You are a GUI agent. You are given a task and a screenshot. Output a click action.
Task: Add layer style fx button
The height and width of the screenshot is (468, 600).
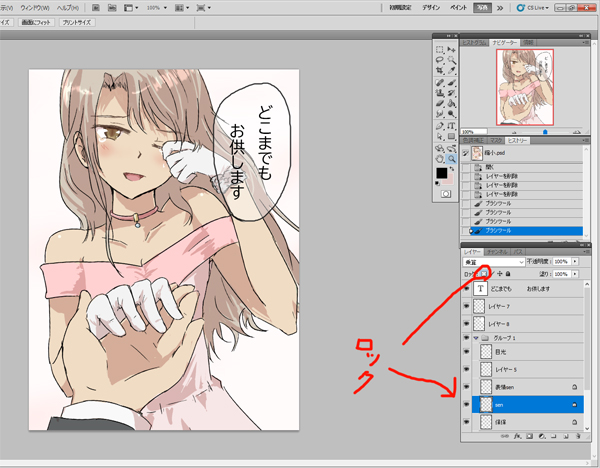[x=517, y=436]
